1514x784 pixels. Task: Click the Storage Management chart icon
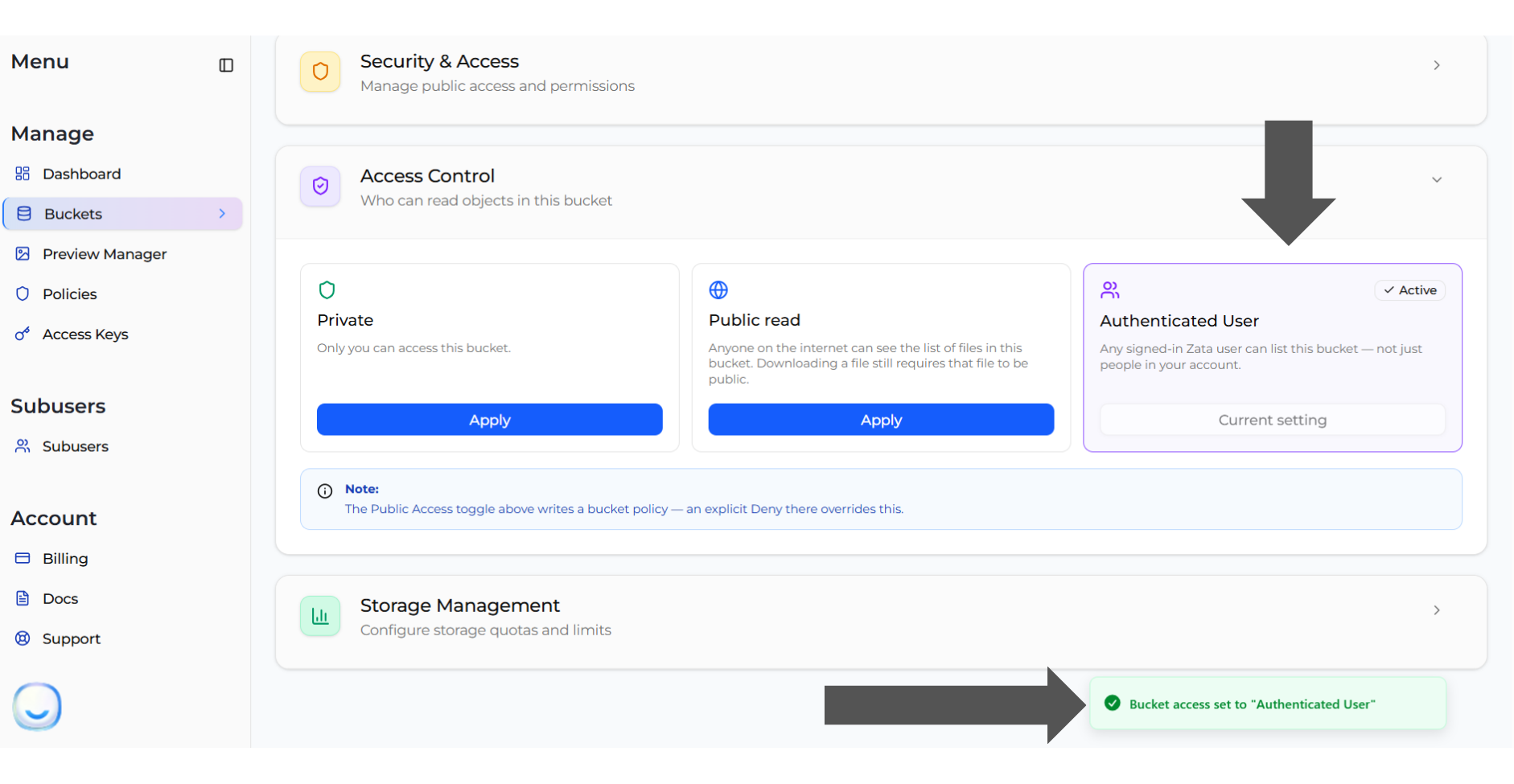[320, 616]
